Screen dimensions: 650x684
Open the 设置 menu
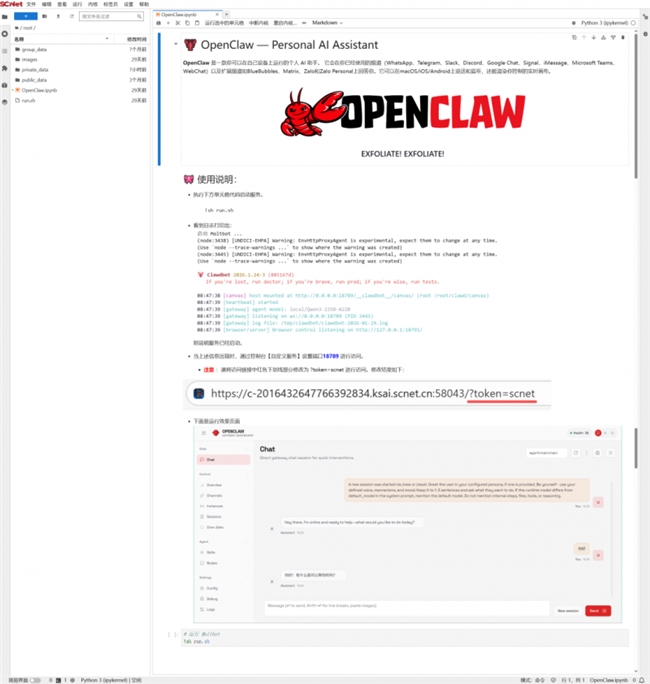coord(129,4)
